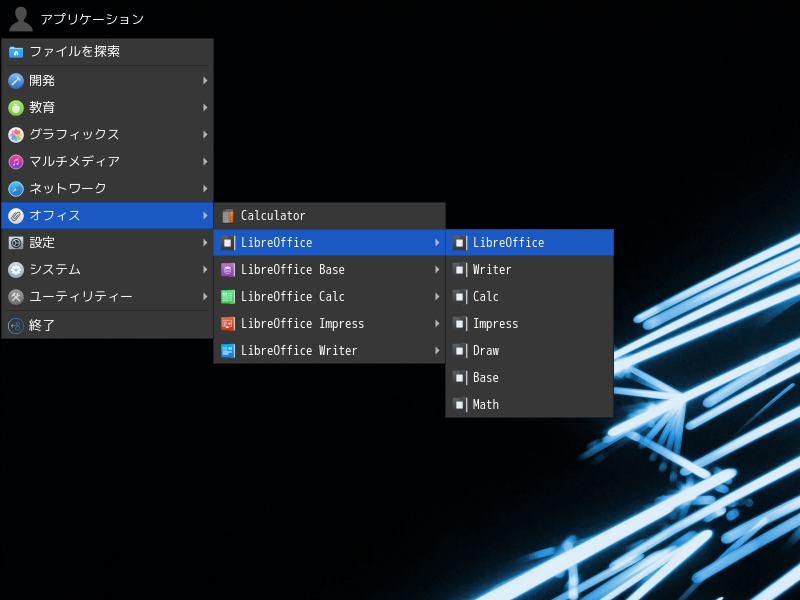Click the icon next to Base in last submenu
The height and width of the screenshot is (600, 800).
tap(460, 378)
